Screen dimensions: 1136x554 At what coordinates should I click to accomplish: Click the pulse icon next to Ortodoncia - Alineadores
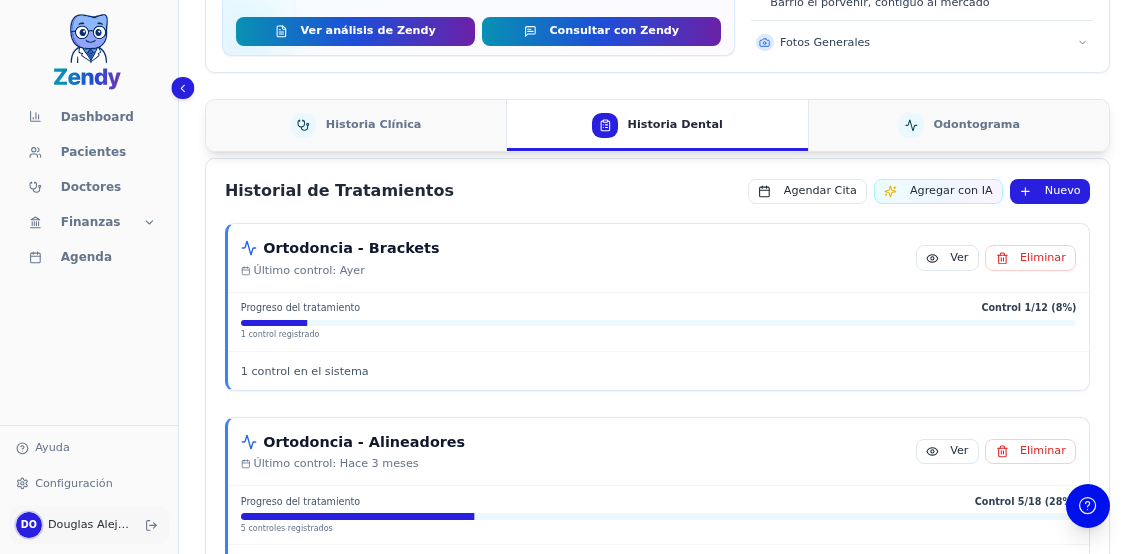click(x=249, y=442)
